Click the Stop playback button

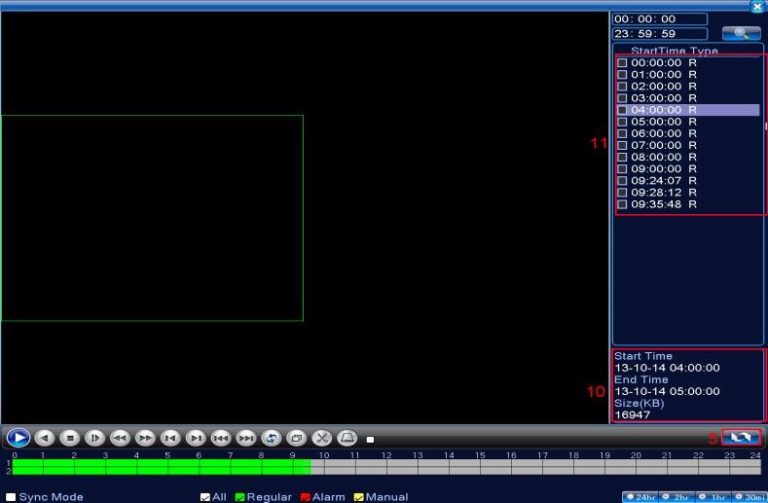click(x=69, y=438)
